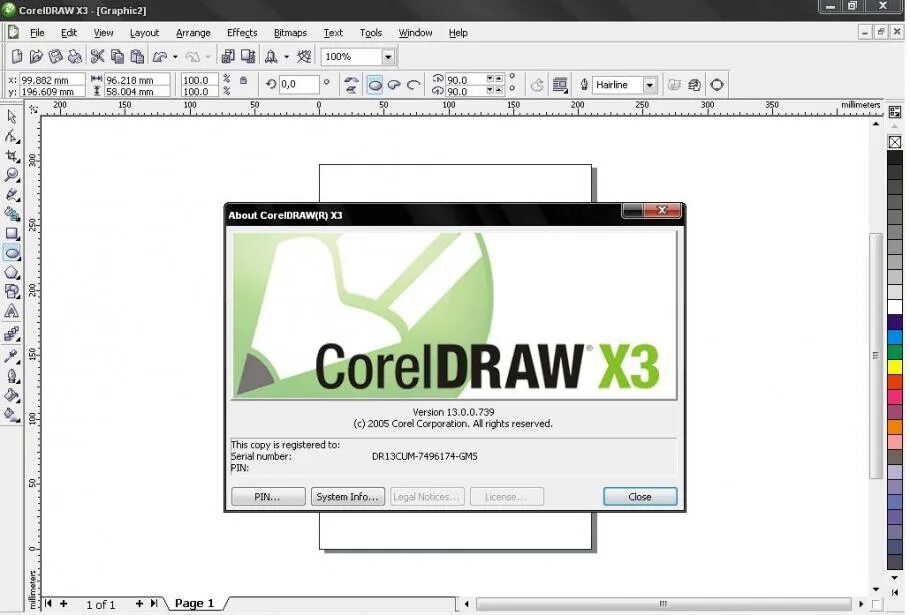
Task: Select the Zoom tool
Action: [12, 175]
